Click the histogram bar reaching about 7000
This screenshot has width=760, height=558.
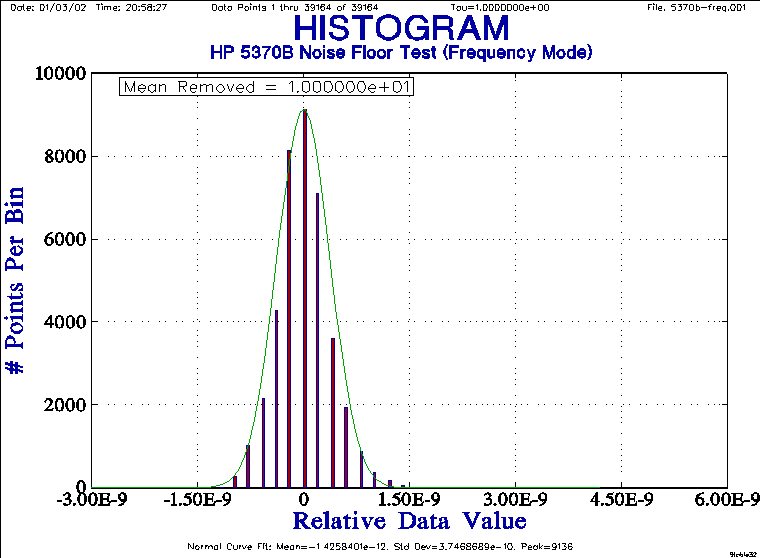[x=317, y=340]
